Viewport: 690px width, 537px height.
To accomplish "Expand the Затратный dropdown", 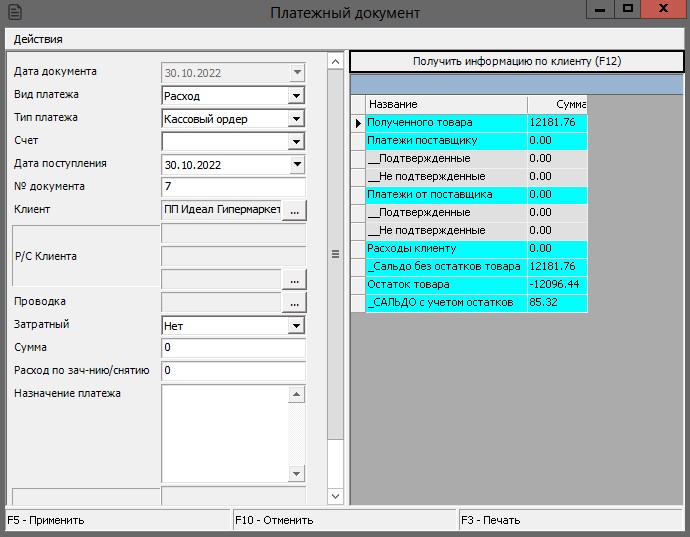I will pos(295,326).
